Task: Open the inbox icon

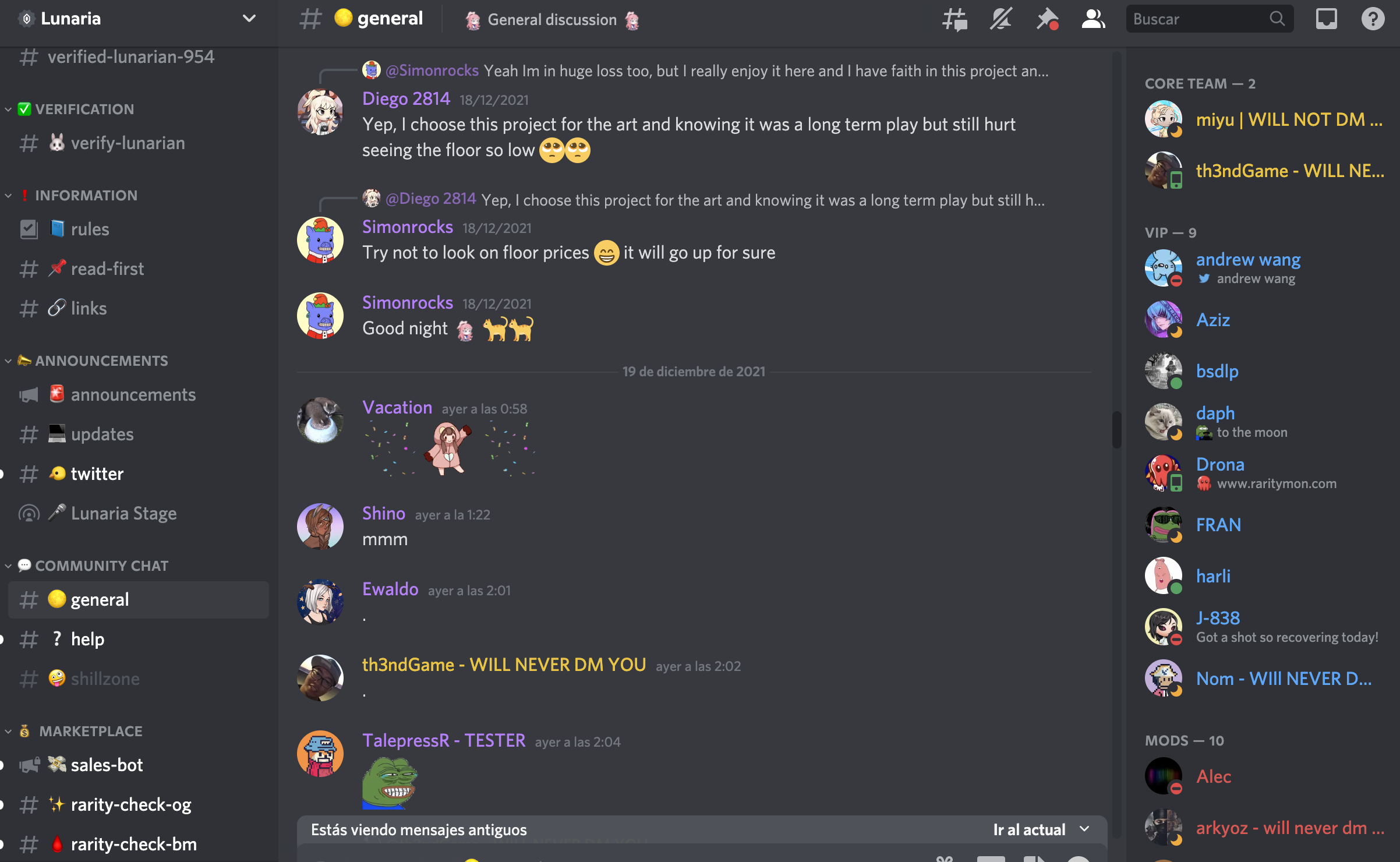Action: [1327, 19]
